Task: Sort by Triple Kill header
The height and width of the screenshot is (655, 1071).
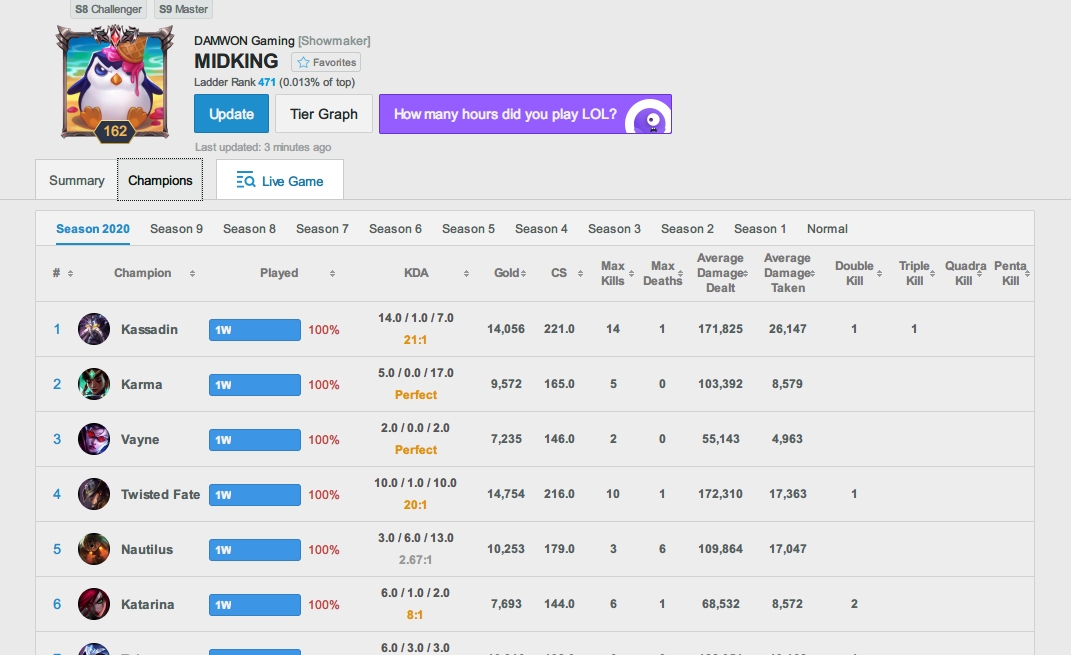Action: (x=915, y=273)
